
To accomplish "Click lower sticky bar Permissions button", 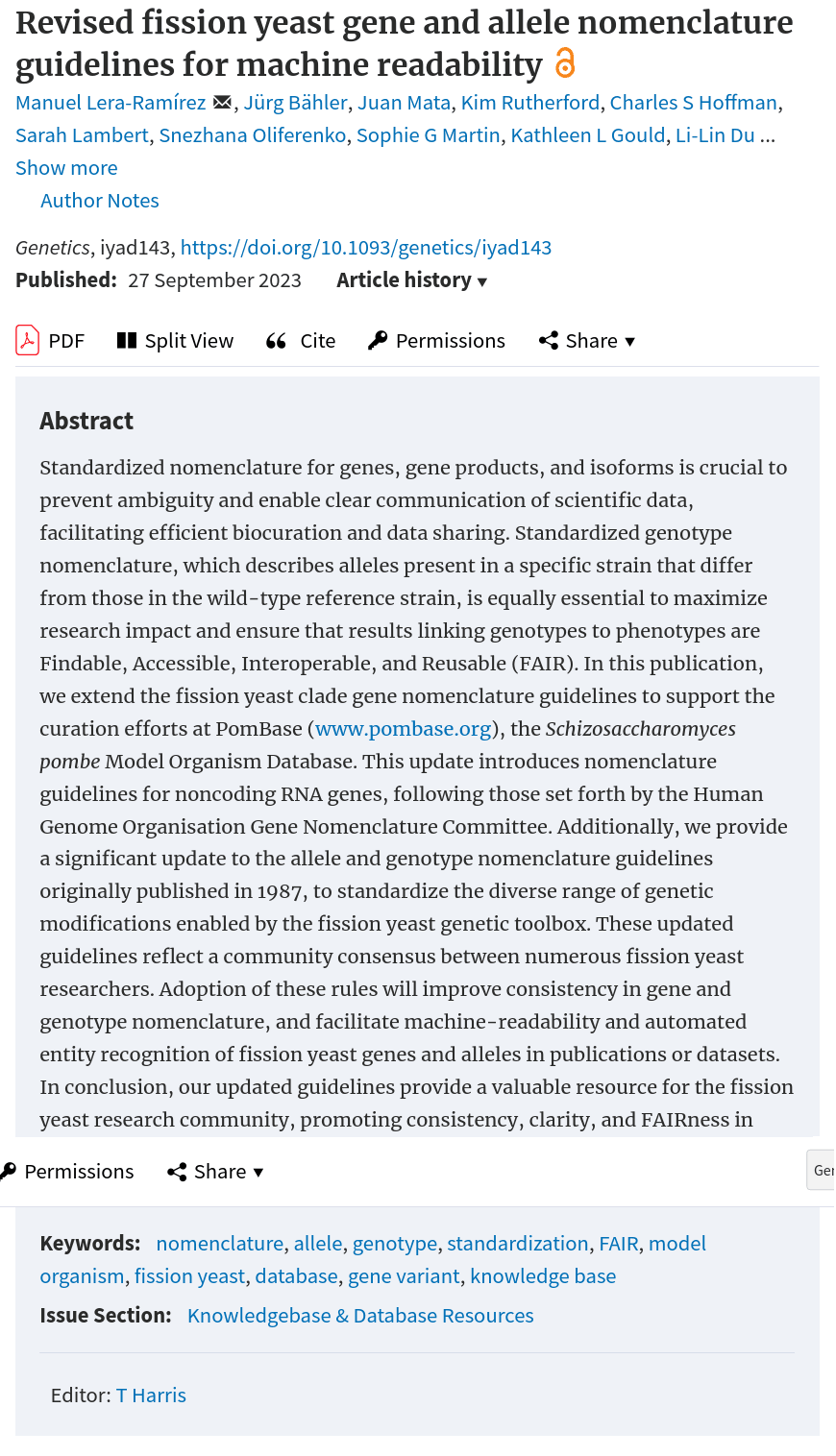I will click(67, 1171).
